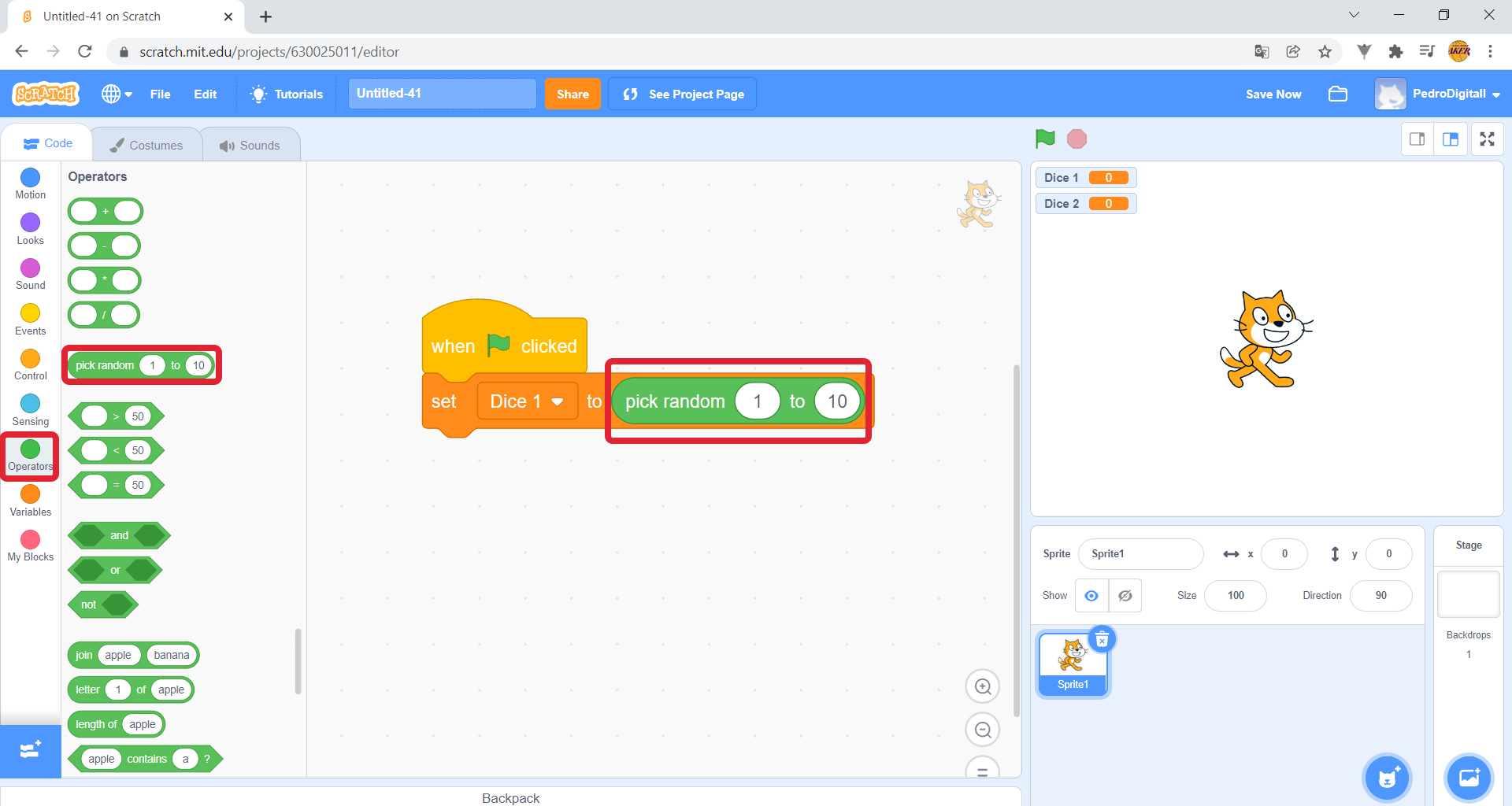The image size is (1512, 806).
Task: Delete Sprite1 using trash icon
Action: 1102,639
